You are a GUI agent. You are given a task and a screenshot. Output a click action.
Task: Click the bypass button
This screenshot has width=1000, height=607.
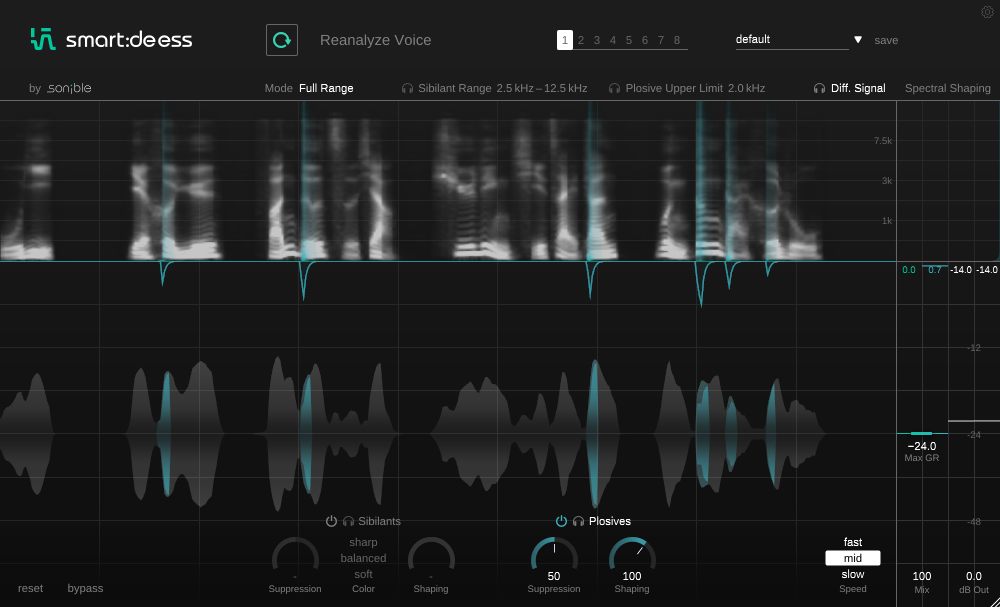pyautogui.click(x=85, y=588)
